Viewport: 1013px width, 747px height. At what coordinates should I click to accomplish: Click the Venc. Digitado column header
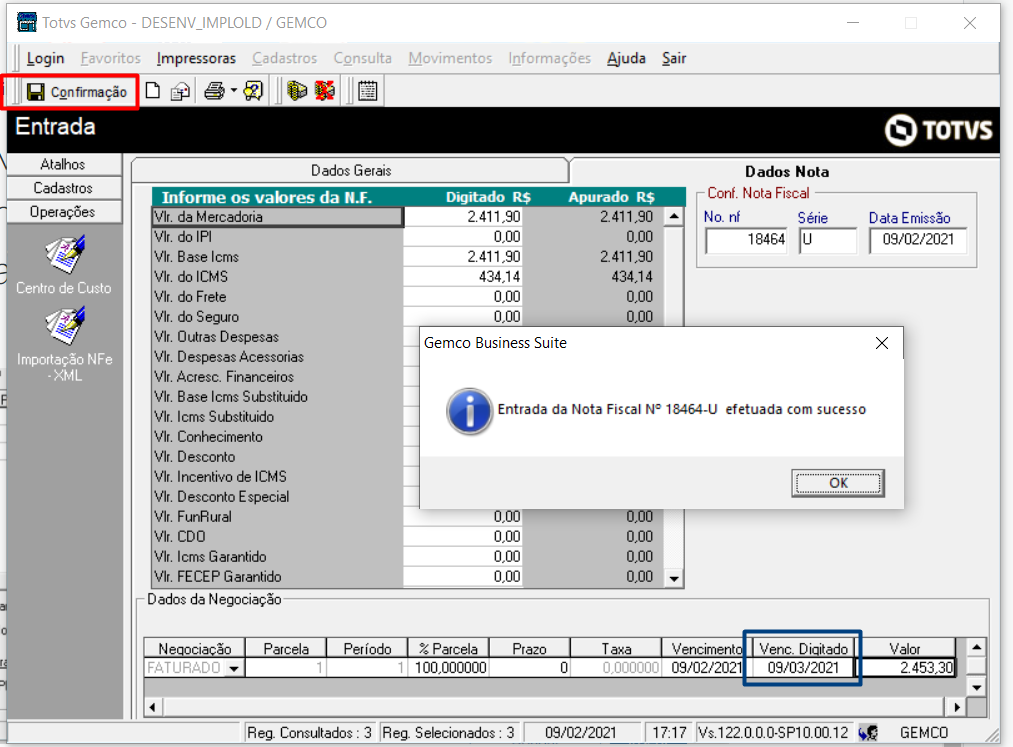coord(803,648)
